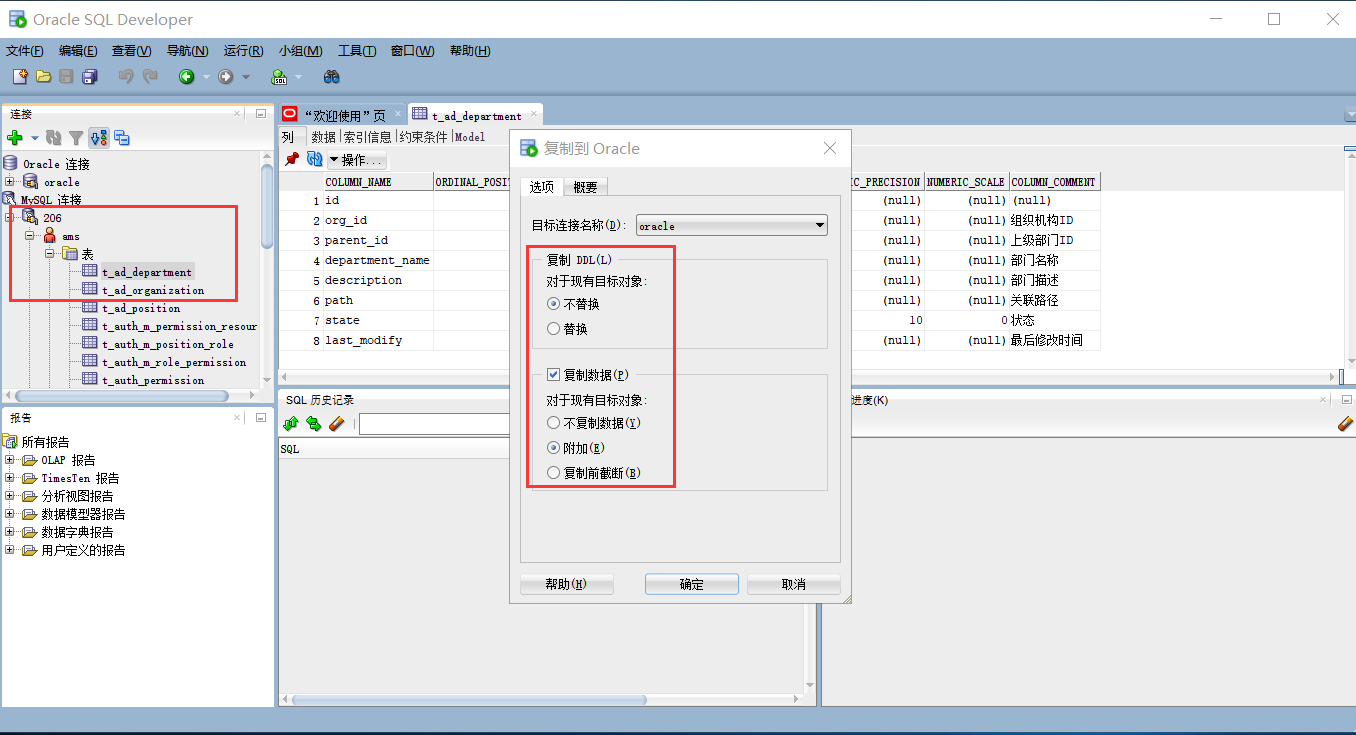Viewport: 1356px width, 735px height.
Task: Minimize the Reports panel
Action: [260, 418]
